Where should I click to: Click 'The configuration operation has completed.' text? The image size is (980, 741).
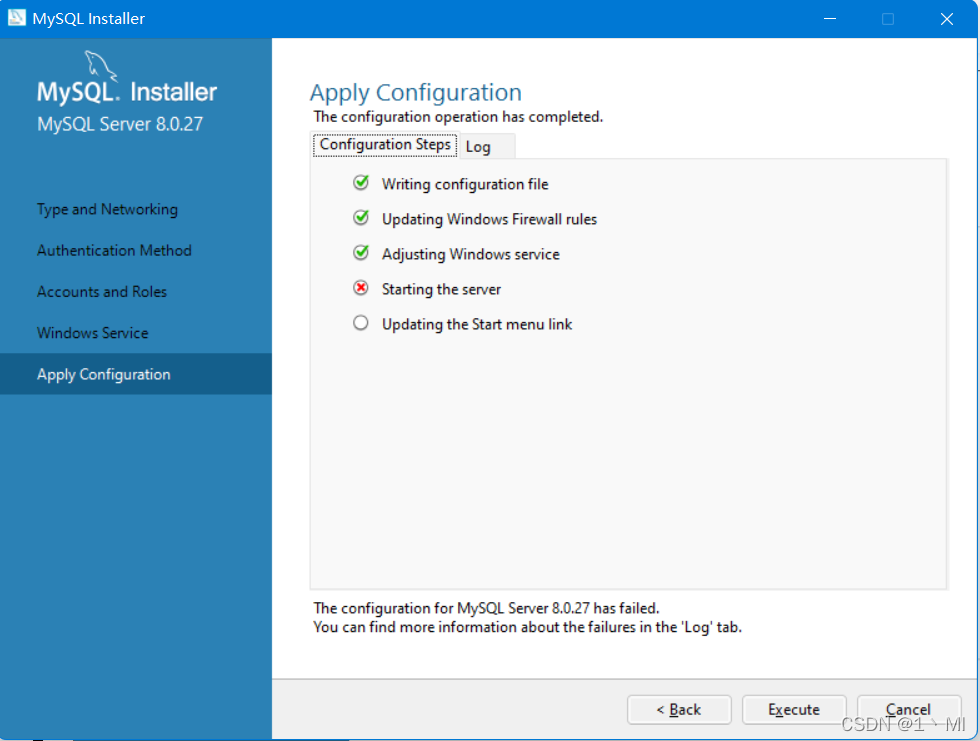(458, 117)
